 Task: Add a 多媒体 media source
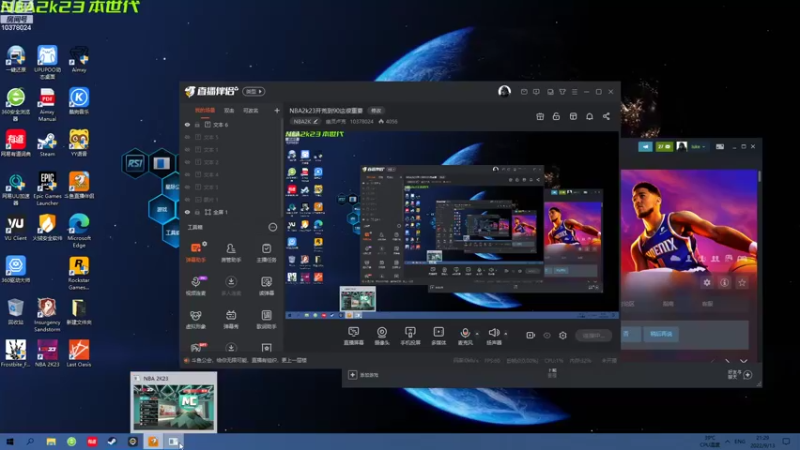[438, 336]
